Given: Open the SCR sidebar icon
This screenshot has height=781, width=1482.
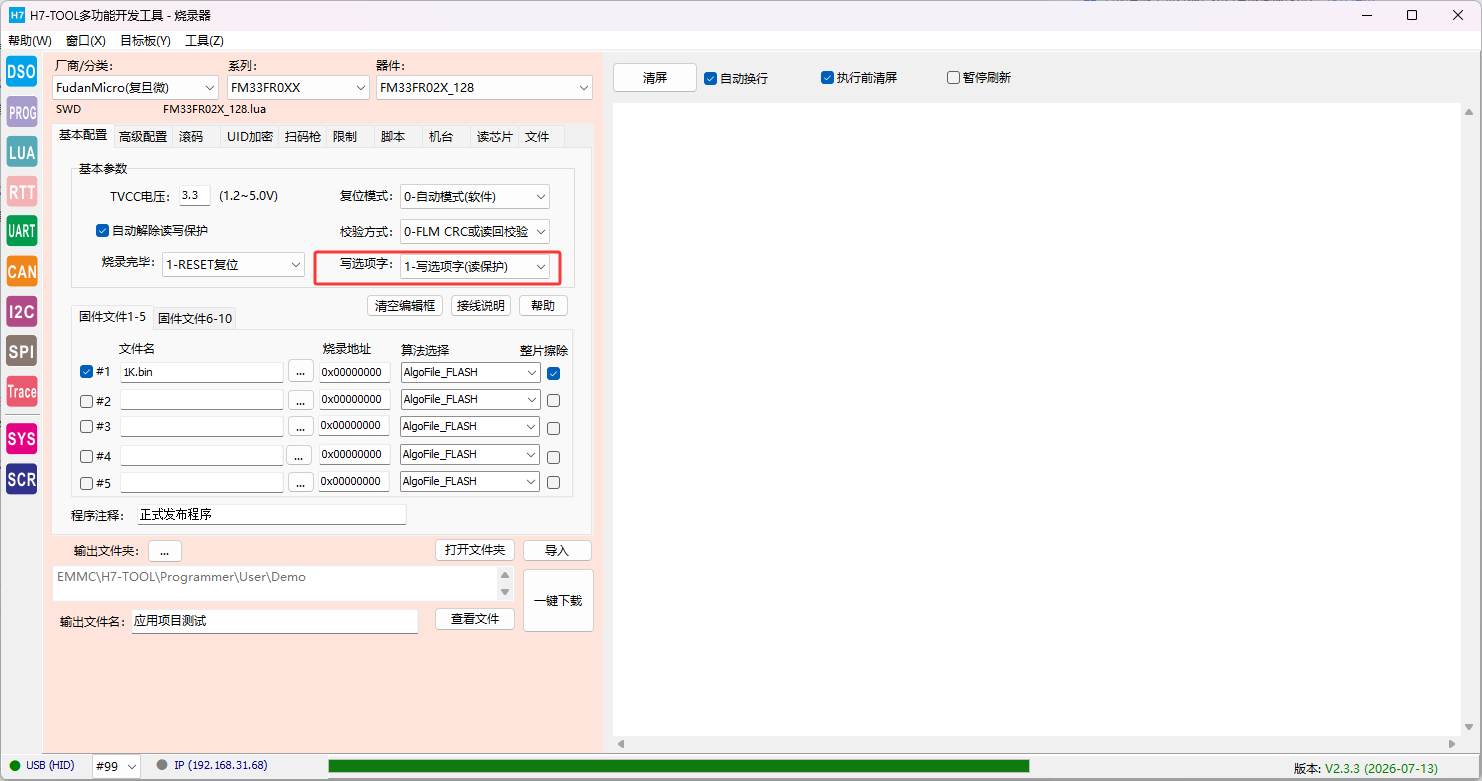Looking at the screenshot, I should [x=21, y=479].
